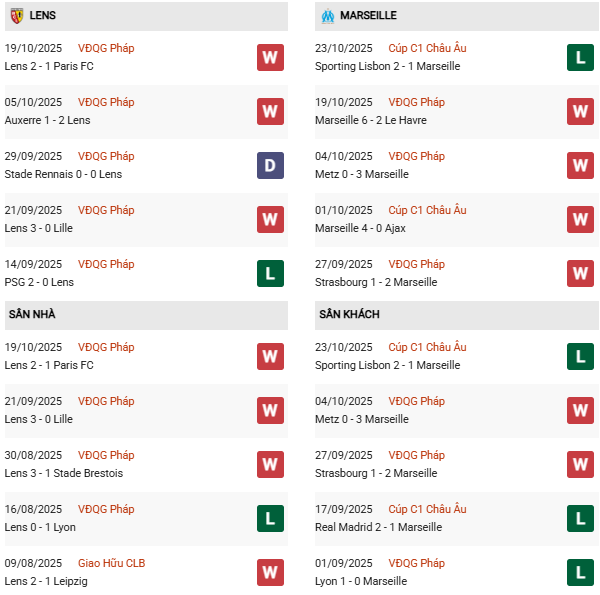
Task: Click W badge for Lens 2-1 Leipzig
Action: (x=270, y=572)
